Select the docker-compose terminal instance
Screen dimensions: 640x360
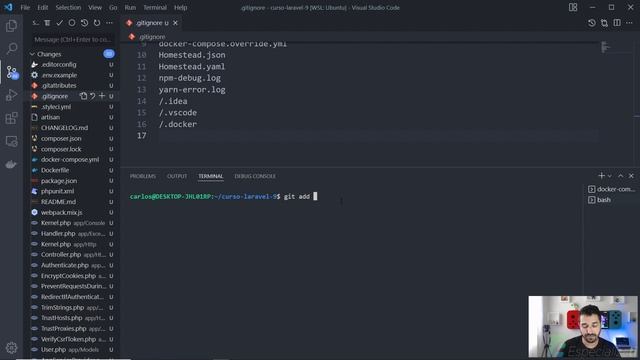click(611, 189)
